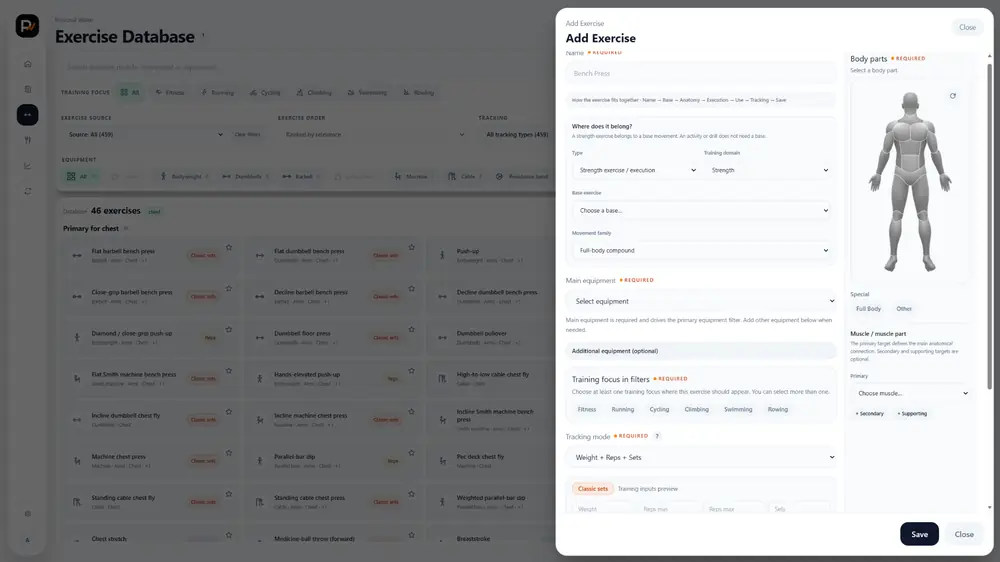Add a Secondary muscle target
The width and height of the screenshot is (1000, 562).
point(869,413)
